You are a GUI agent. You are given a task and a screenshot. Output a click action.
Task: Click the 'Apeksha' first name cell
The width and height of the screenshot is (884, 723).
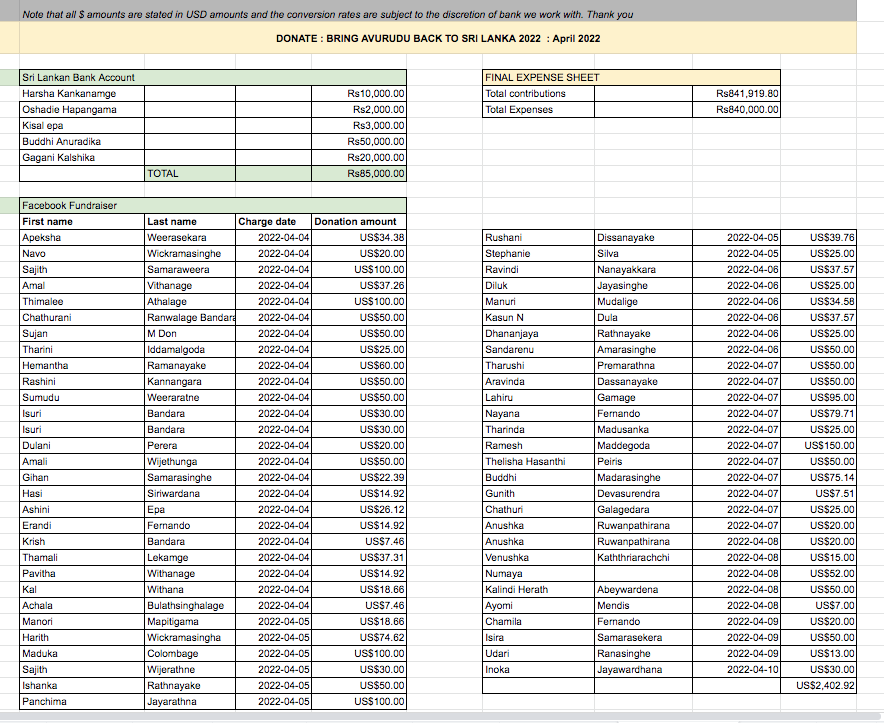tap(82, 237)
